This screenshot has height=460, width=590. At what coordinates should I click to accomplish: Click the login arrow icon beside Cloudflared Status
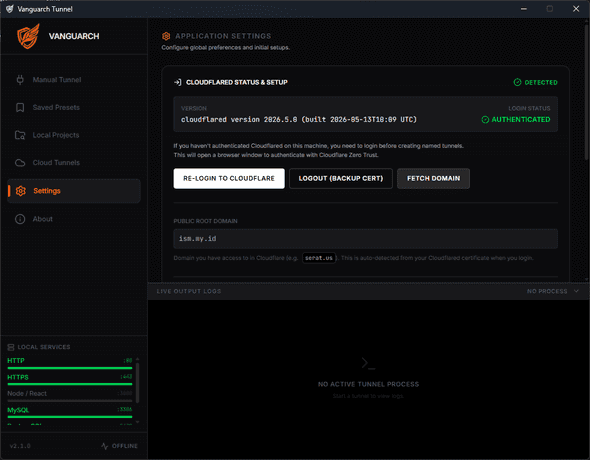(178, 82)
